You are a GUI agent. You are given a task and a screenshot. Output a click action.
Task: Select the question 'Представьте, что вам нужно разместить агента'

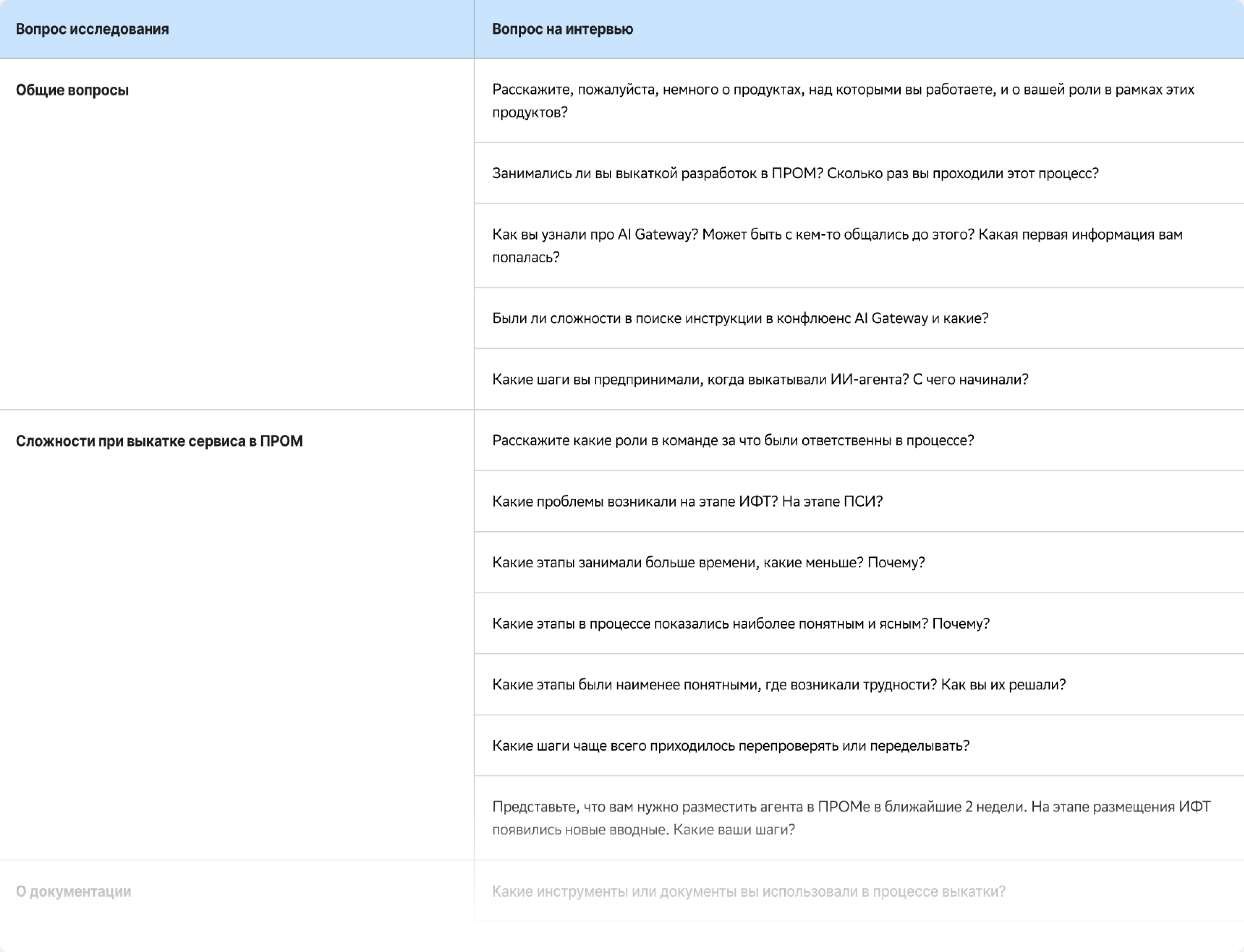[x=851, y=818]
